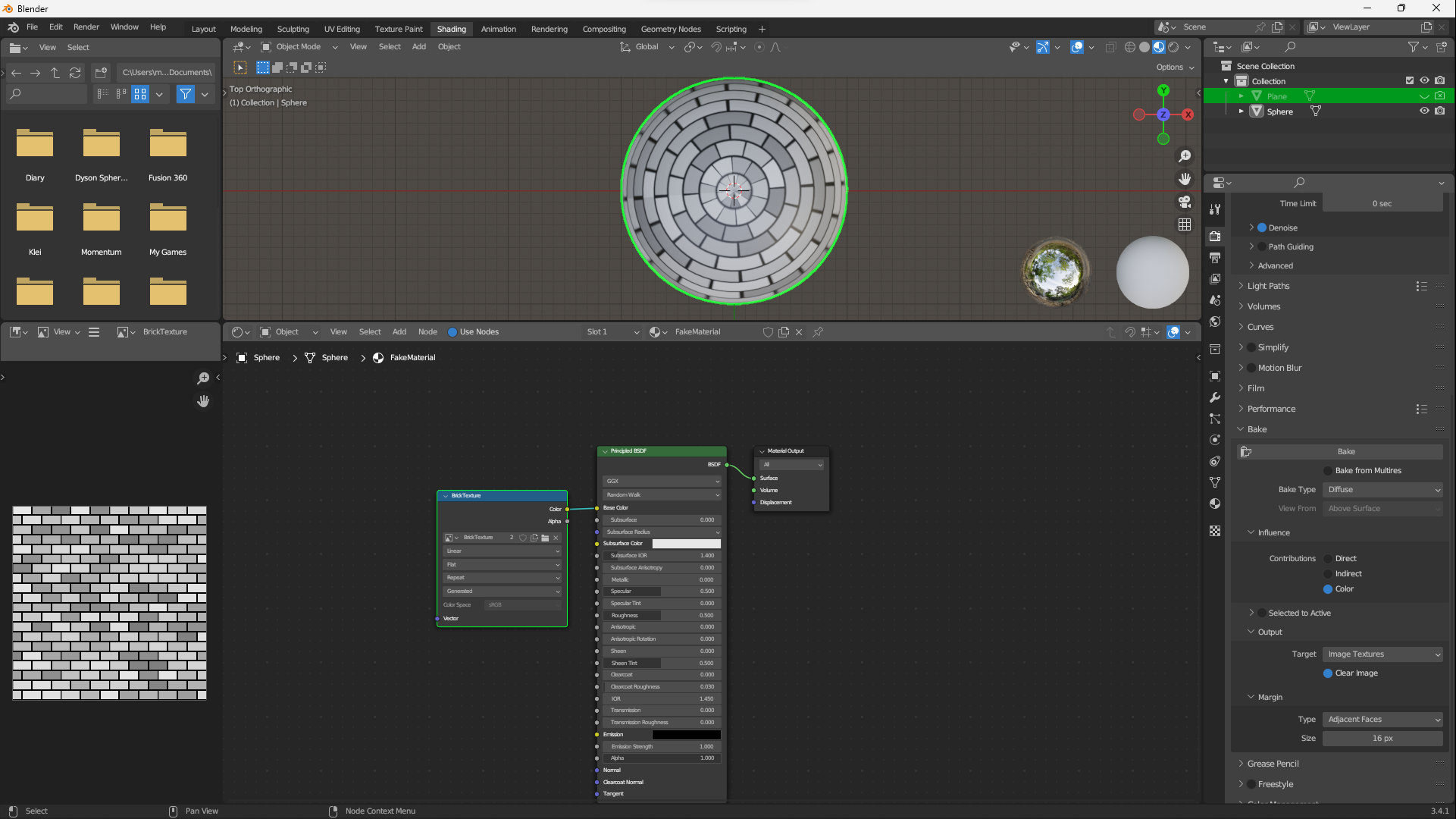
Task: Open the Modifier Properties wrench tab
Action: pos(1215,397)
